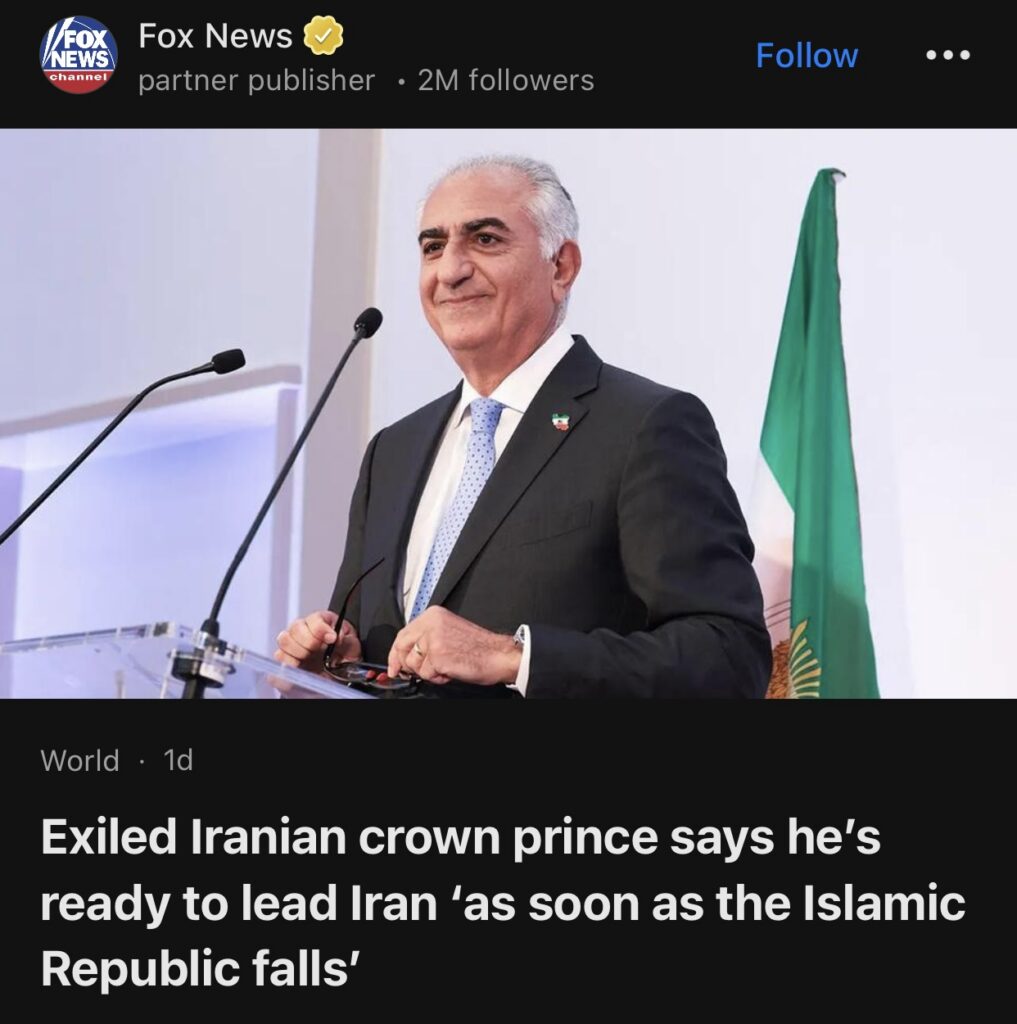Open the World category tag
Viewport: 1017px width, 1024px height.
[80, 760]
